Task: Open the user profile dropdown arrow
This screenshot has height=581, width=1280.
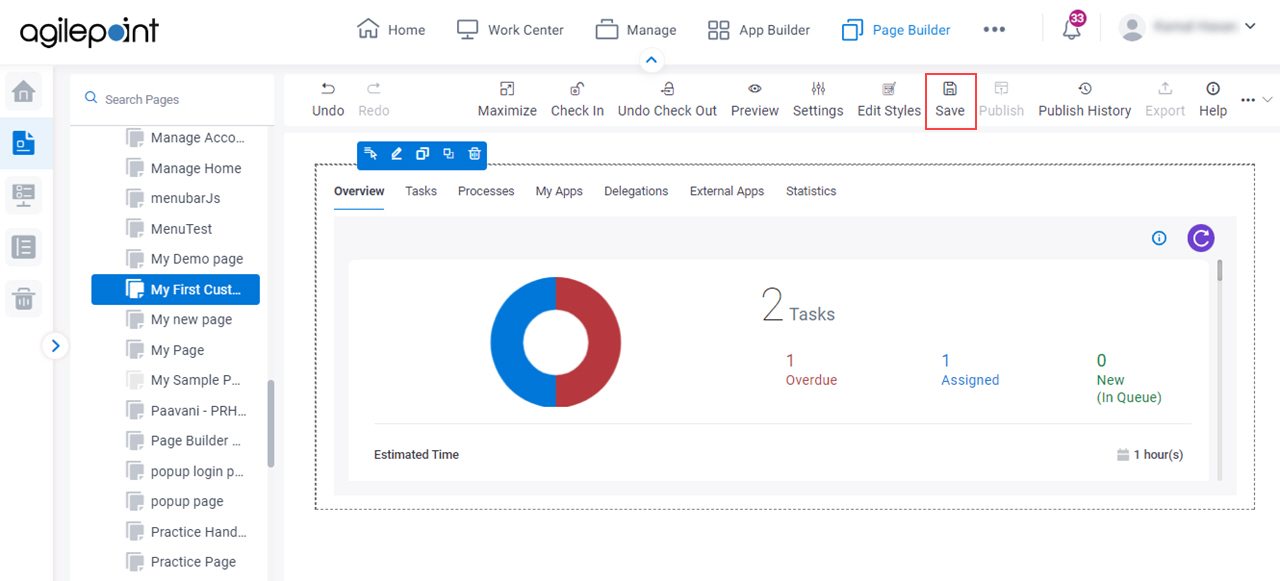Action: pos(1250,27)
